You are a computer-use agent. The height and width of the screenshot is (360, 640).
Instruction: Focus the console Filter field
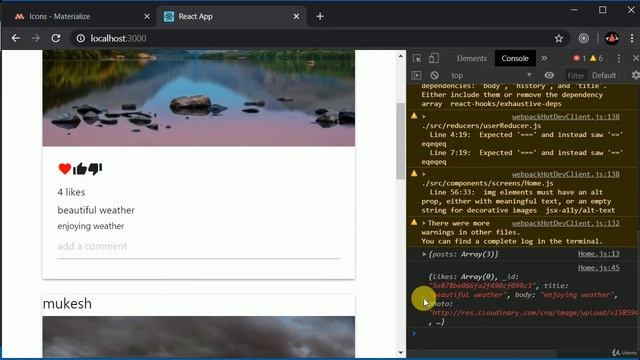coord(576,76)
